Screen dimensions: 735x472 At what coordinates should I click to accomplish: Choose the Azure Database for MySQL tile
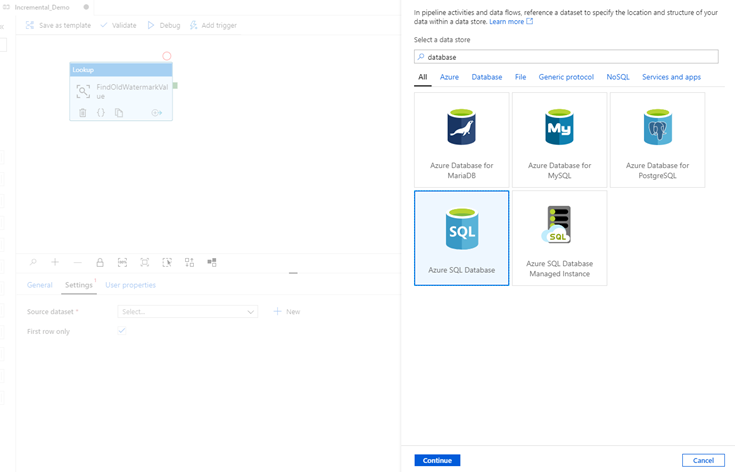559,140
